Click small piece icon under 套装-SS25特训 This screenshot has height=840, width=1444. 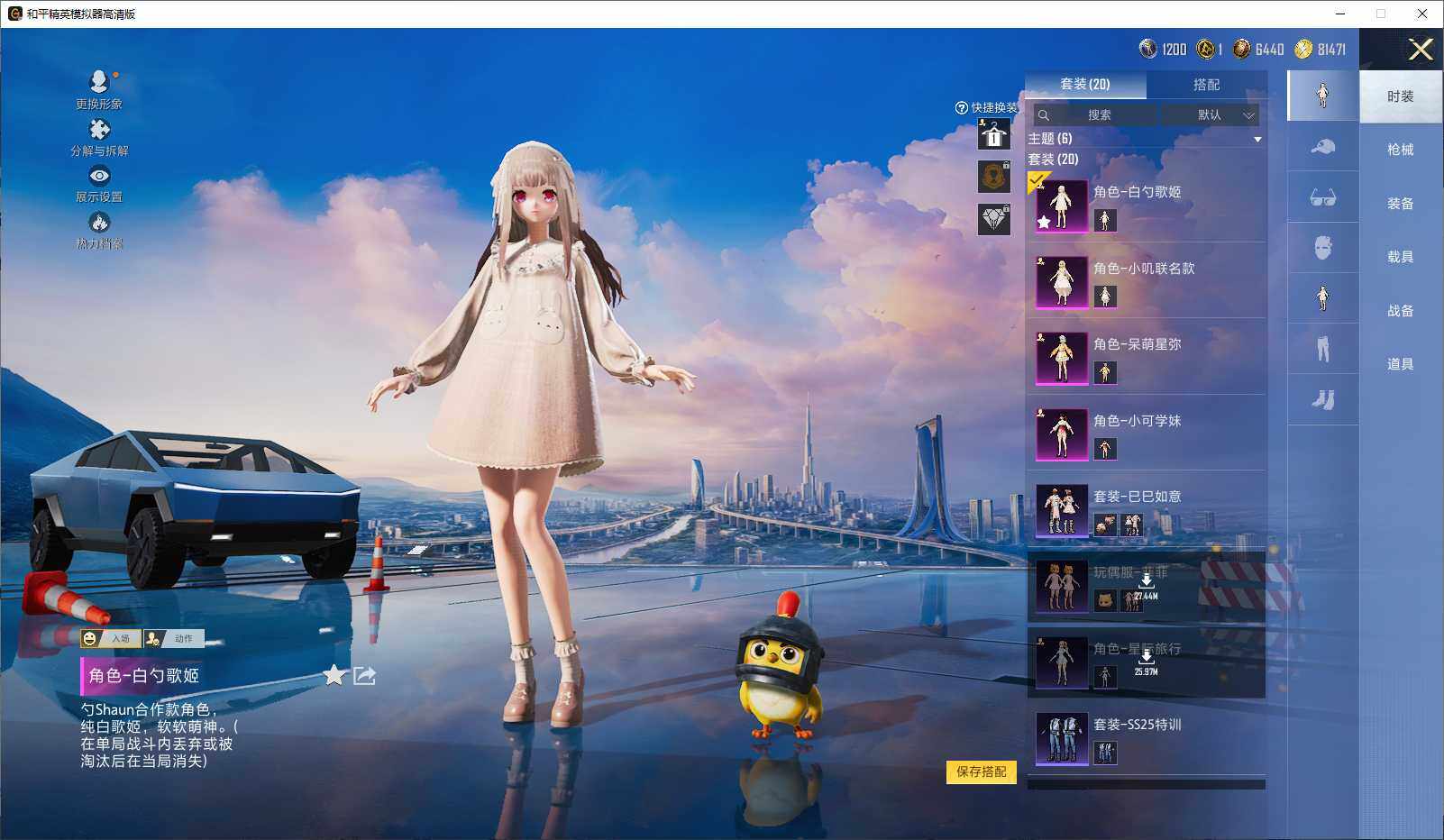pyautogui.click(x=1105, y=753)
